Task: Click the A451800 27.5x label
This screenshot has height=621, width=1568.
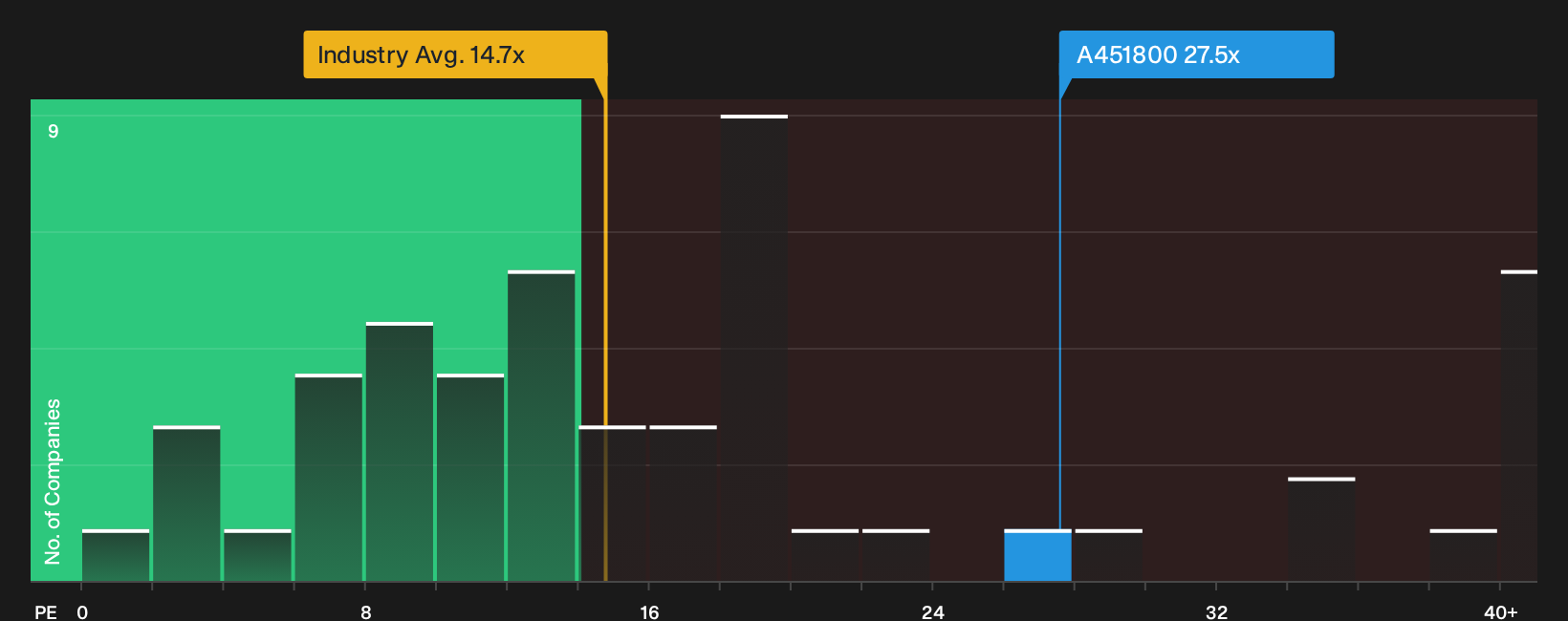Action: coord(1196,54)
